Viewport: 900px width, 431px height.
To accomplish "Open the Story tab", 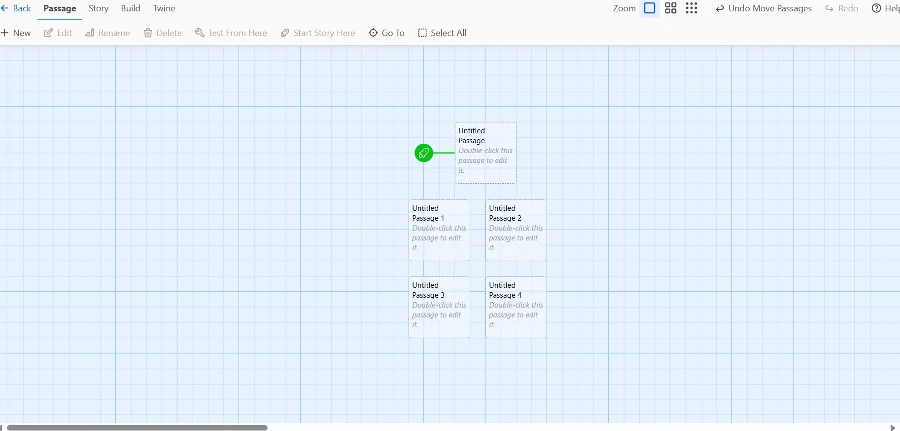I will [x=98, y=8].
